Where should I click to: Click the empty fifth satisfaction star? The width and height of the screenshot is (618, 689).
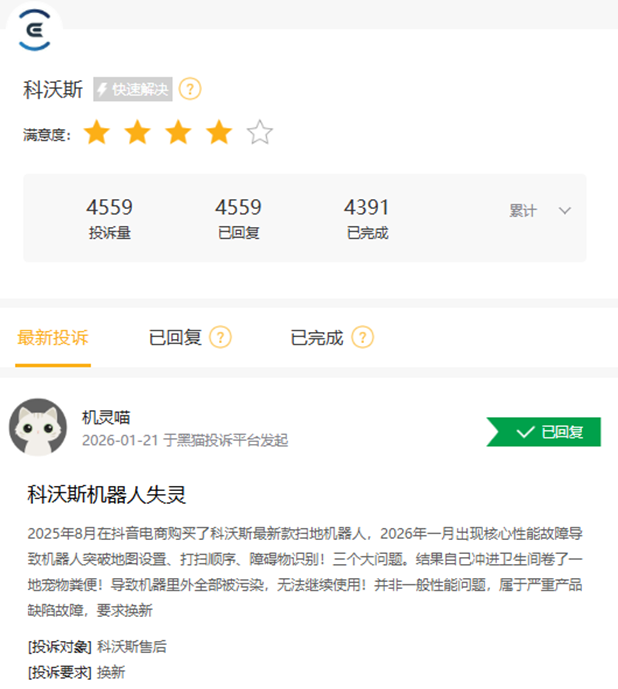(x=260, y=132)
